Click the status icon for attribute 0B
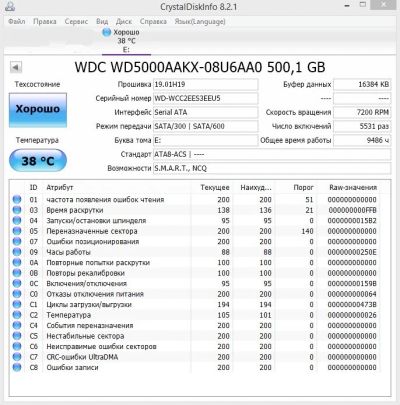Image resolution: width=400 pixels, height=405 pixels. click(x=17, y=273)
